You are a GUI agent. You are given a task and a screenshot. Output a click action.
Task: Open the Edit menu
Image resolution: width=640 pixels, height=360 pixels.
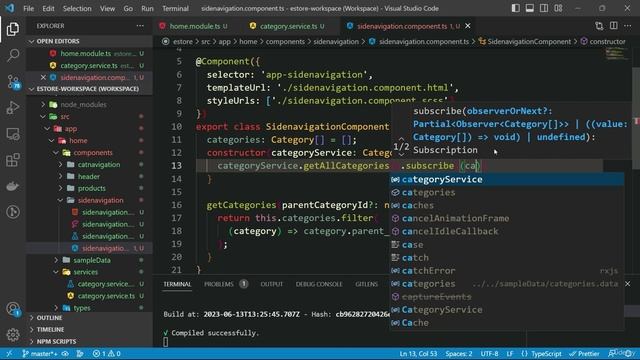pyautogui.click(x=48, y=8)
